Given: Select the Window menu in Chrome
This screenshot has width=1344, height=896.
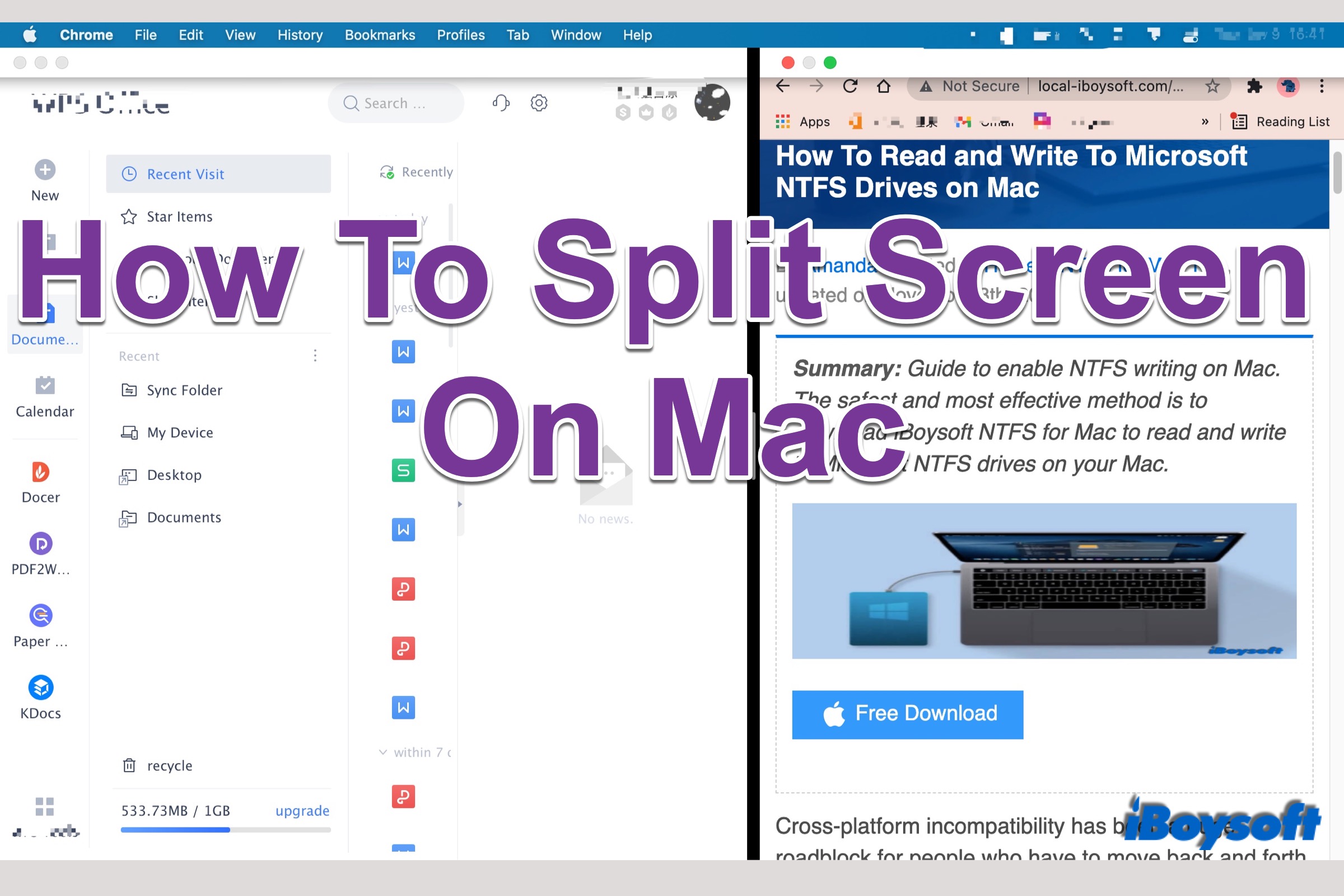Looking at the screenshot, I should click(576, 35).
